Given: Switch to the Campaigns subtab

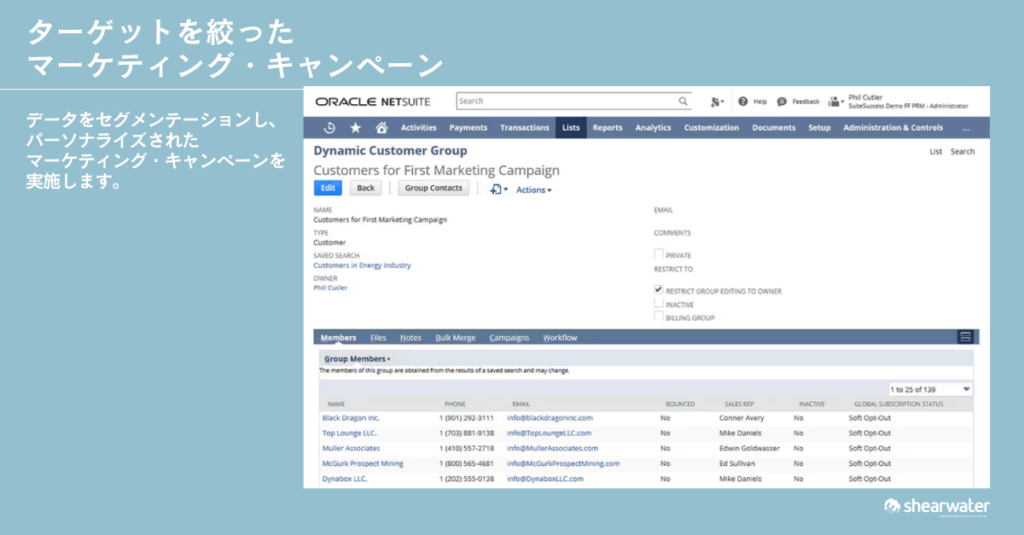Looking at the screenshot, I should click(x=509, y=338).
